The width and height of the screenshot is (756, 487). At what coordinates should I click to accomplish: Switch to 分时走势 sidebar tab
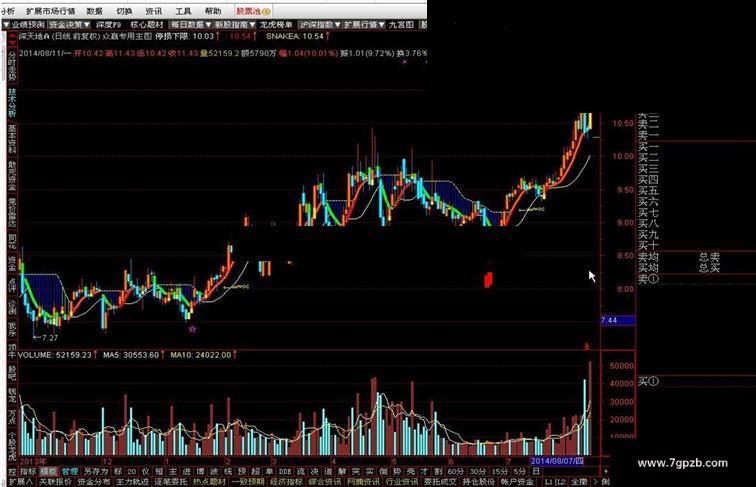tap(12, 67)
